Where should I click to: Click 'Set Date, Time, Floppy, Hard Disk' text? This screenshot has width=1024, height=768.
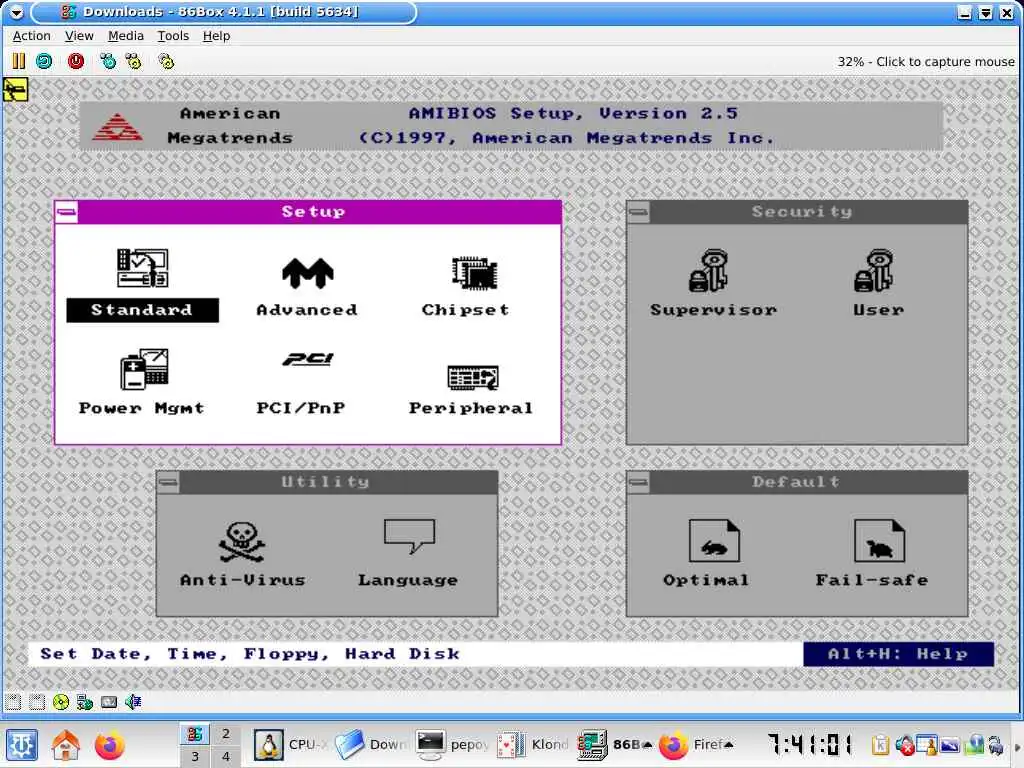coord(249,654)
